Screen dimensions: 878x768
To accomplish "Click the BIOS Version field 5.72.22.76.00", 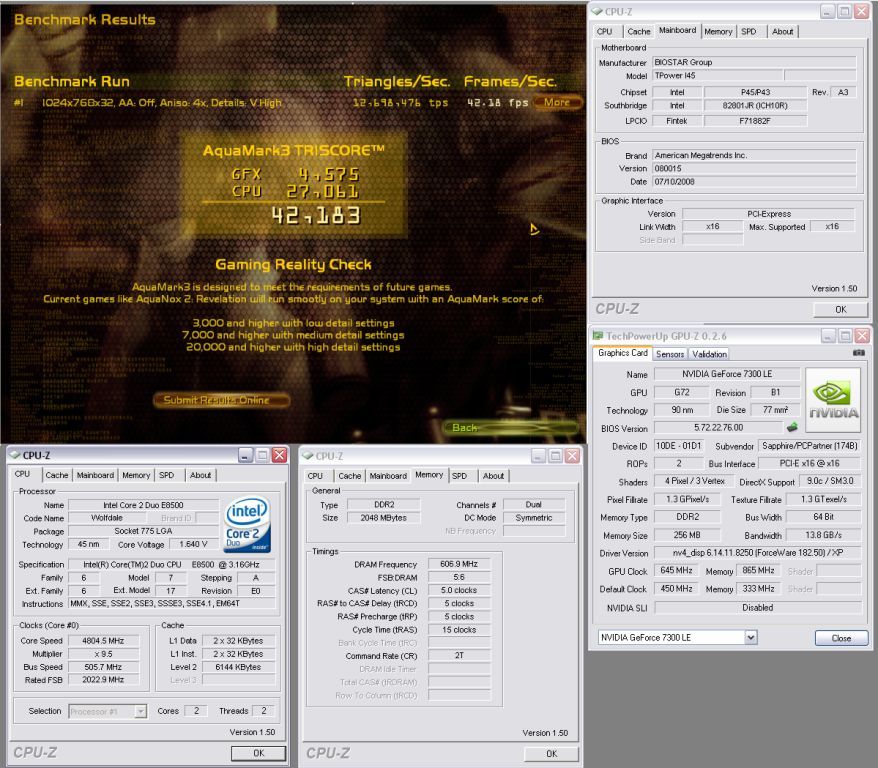I will tap(718, 427).
